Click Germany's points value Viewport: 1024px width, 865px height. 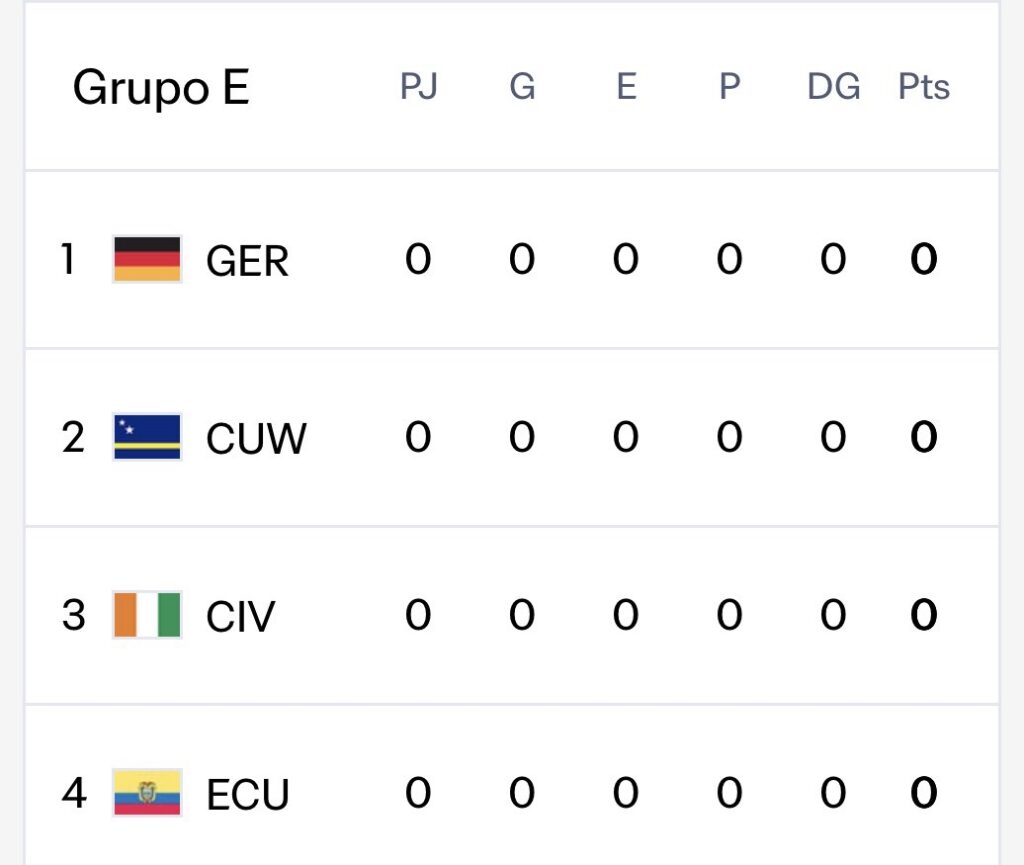point(923,260)
